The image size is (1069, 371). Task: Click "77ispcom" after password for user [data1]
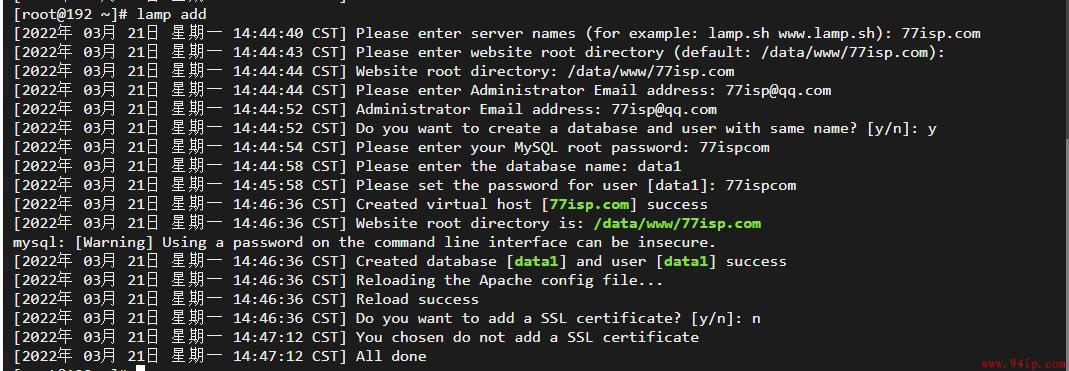(761, 186)
